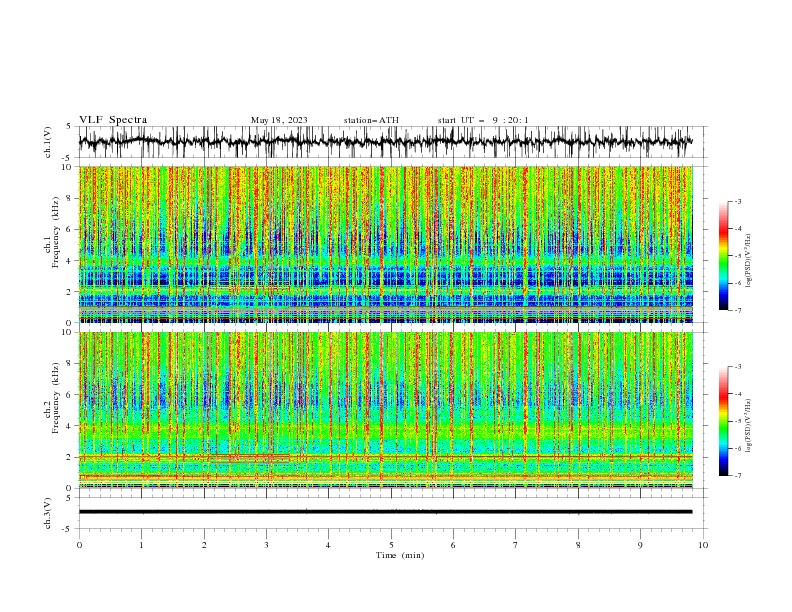
Task: Click the "3" label on the time axis
Action: [x=266, y=545]
